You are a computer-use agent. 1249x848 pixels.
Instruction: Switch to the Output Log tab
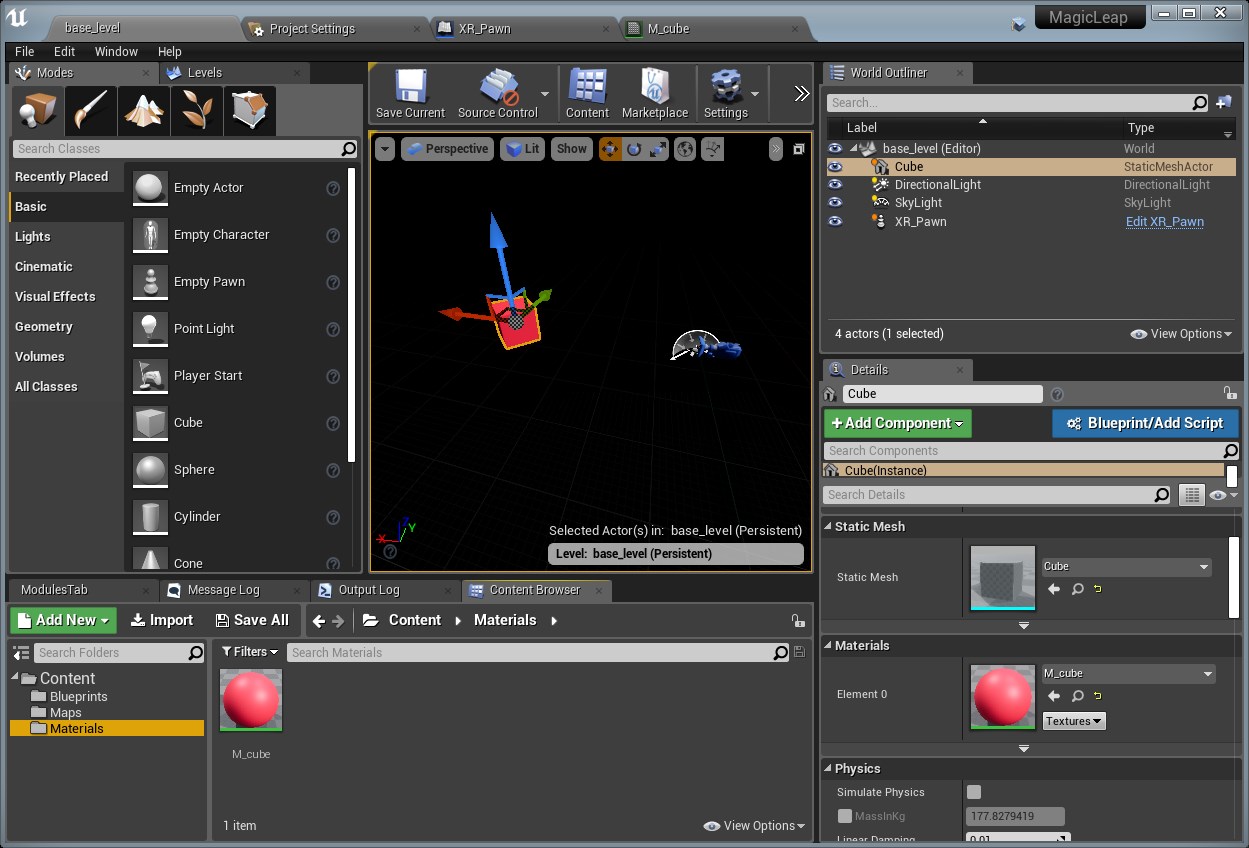(x=369, y=590)
